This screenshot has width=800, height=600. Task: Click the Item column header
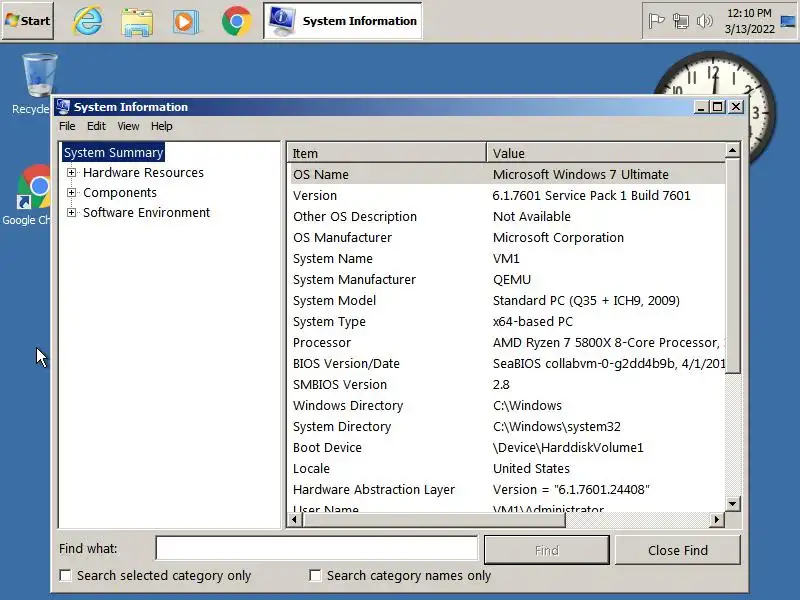387,153
